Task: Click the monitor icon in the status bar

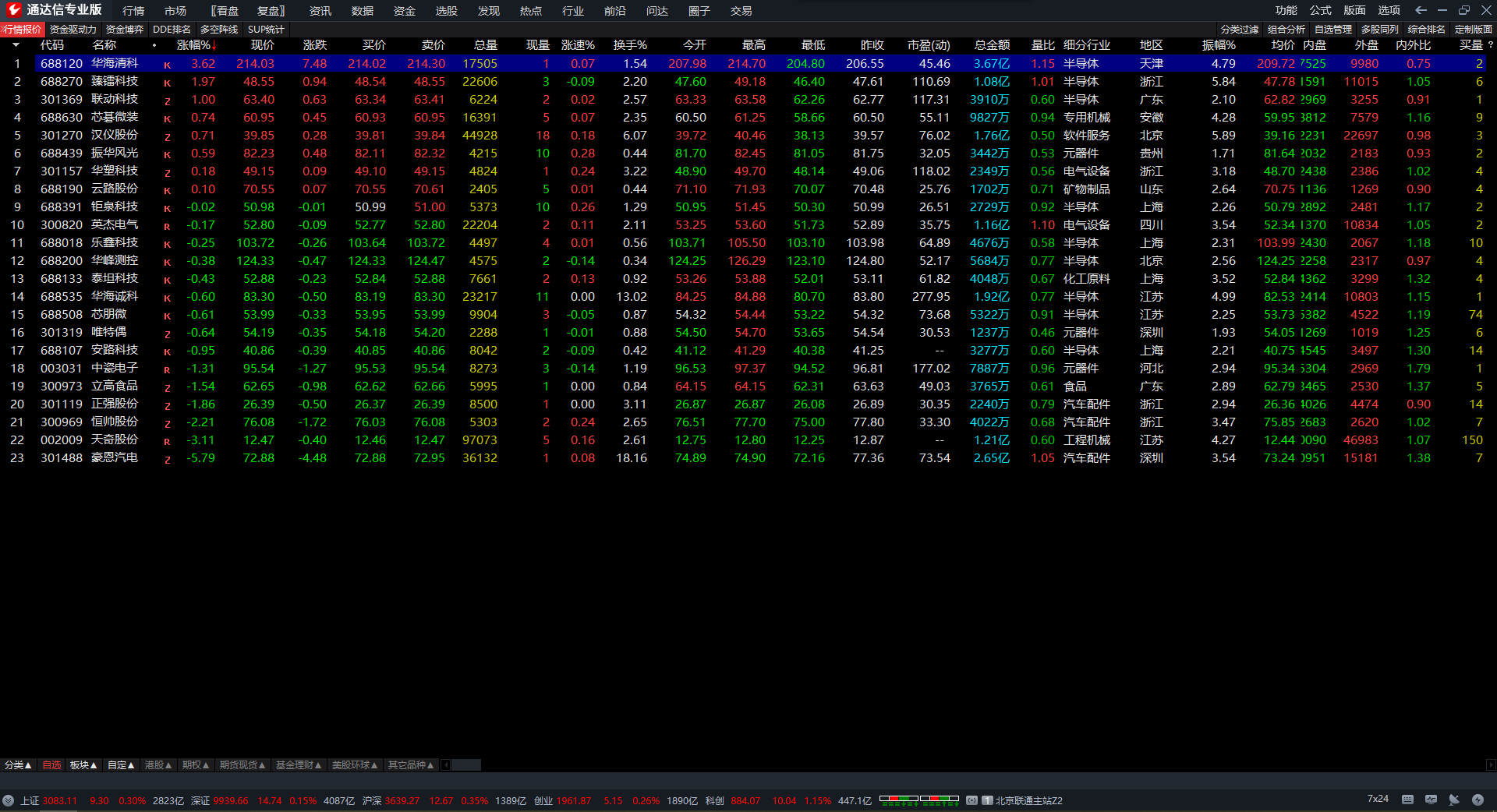Action: (x=1431, y=800)
